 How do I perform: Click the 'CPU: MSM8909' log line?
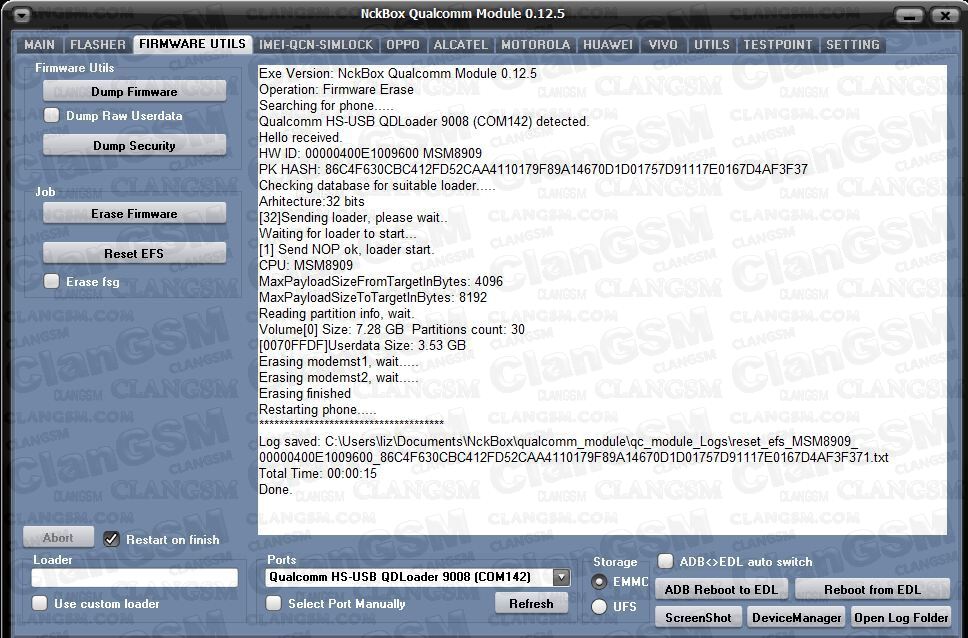[x=306, y=266]
